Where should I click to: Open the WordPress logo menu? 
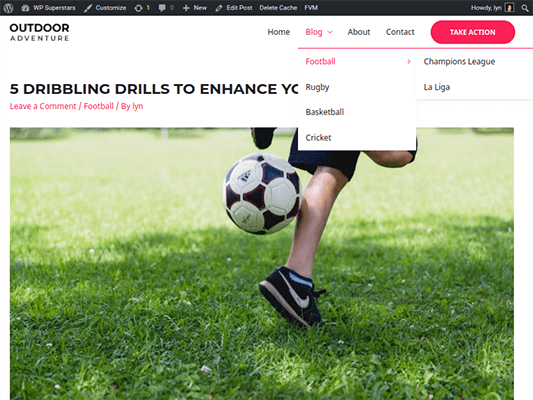8,7
